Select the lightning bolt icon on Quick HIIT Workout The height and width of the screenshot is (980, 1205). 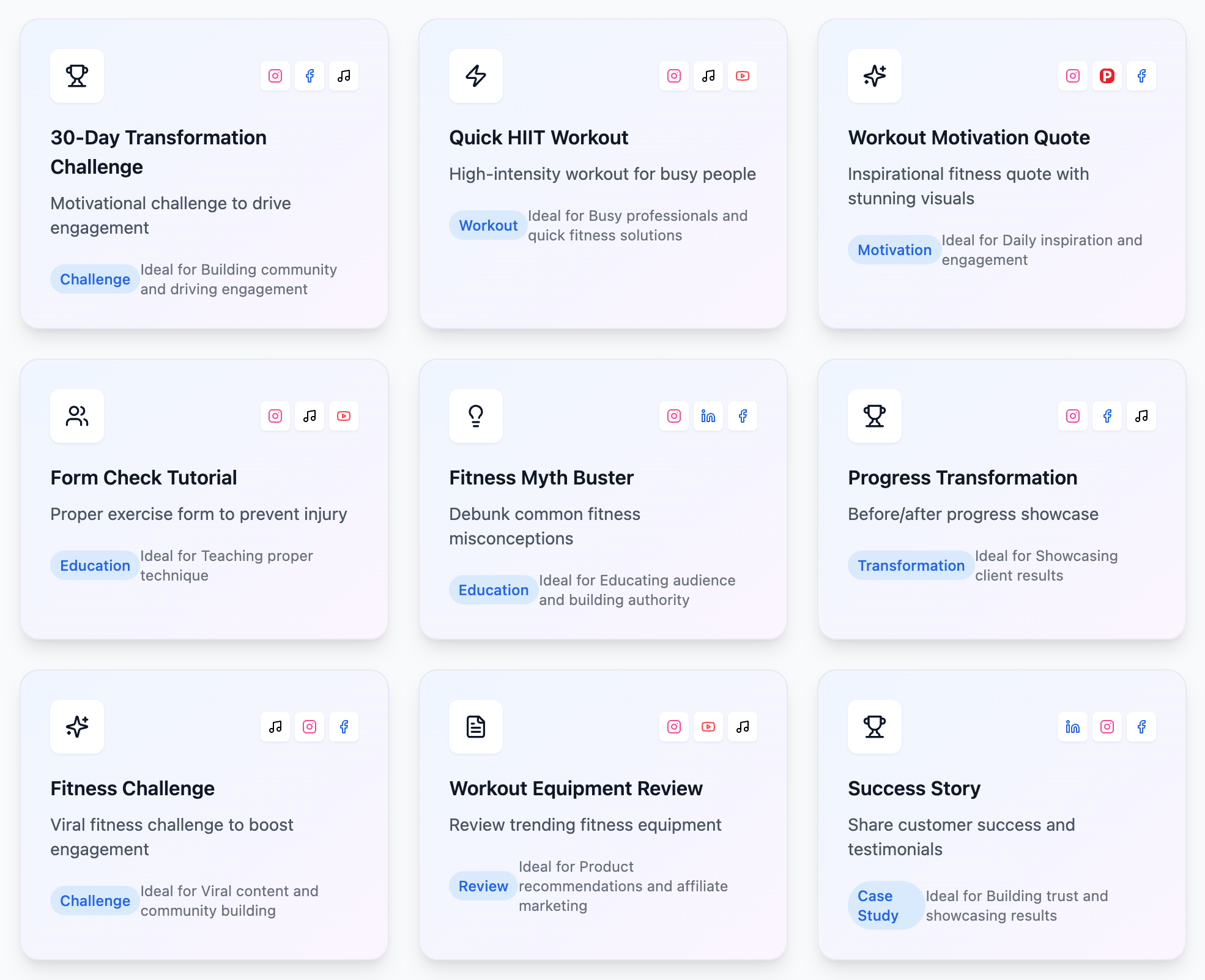click(x=475, y=76)
